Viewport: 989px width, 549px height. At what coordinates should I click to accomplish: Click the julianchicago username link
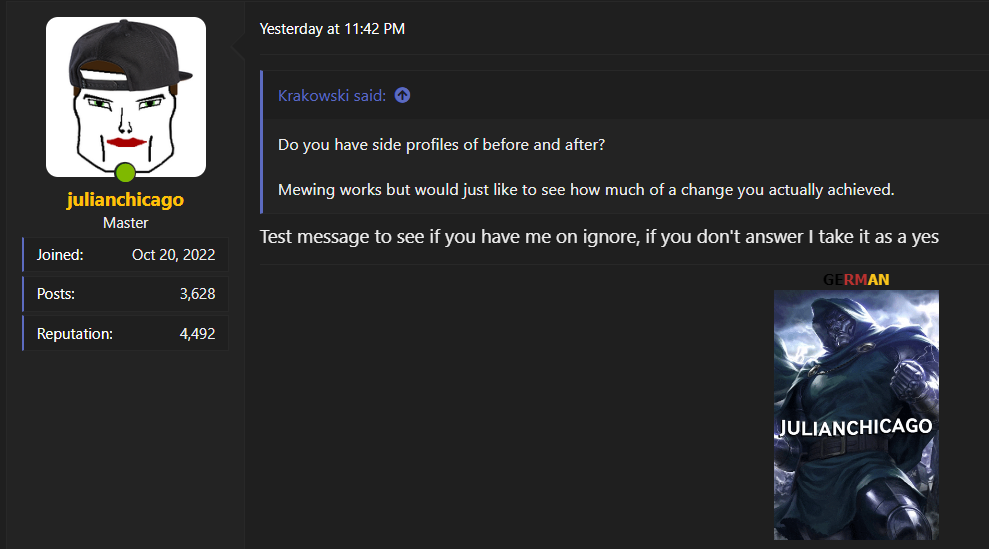pos(126,199)
